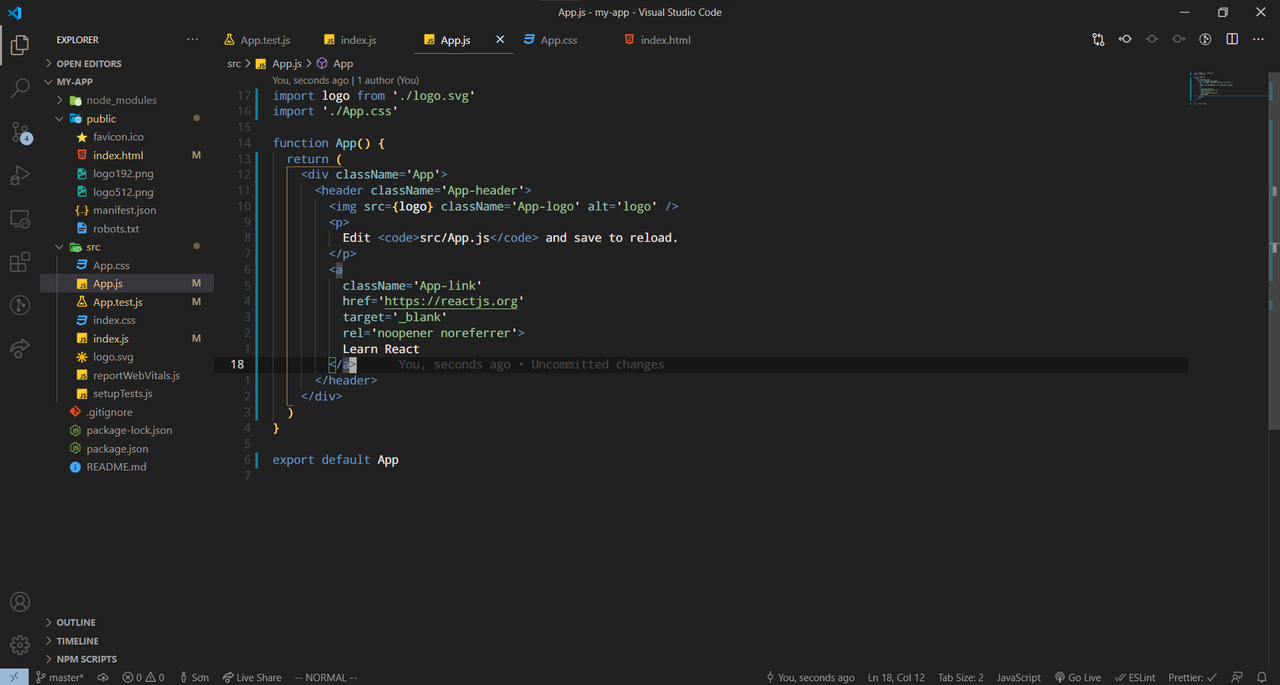Screen dimensions: 1280x685
Task: Open the Accounts menu icon
Action: pyautogui.click(x=19, y=602)
